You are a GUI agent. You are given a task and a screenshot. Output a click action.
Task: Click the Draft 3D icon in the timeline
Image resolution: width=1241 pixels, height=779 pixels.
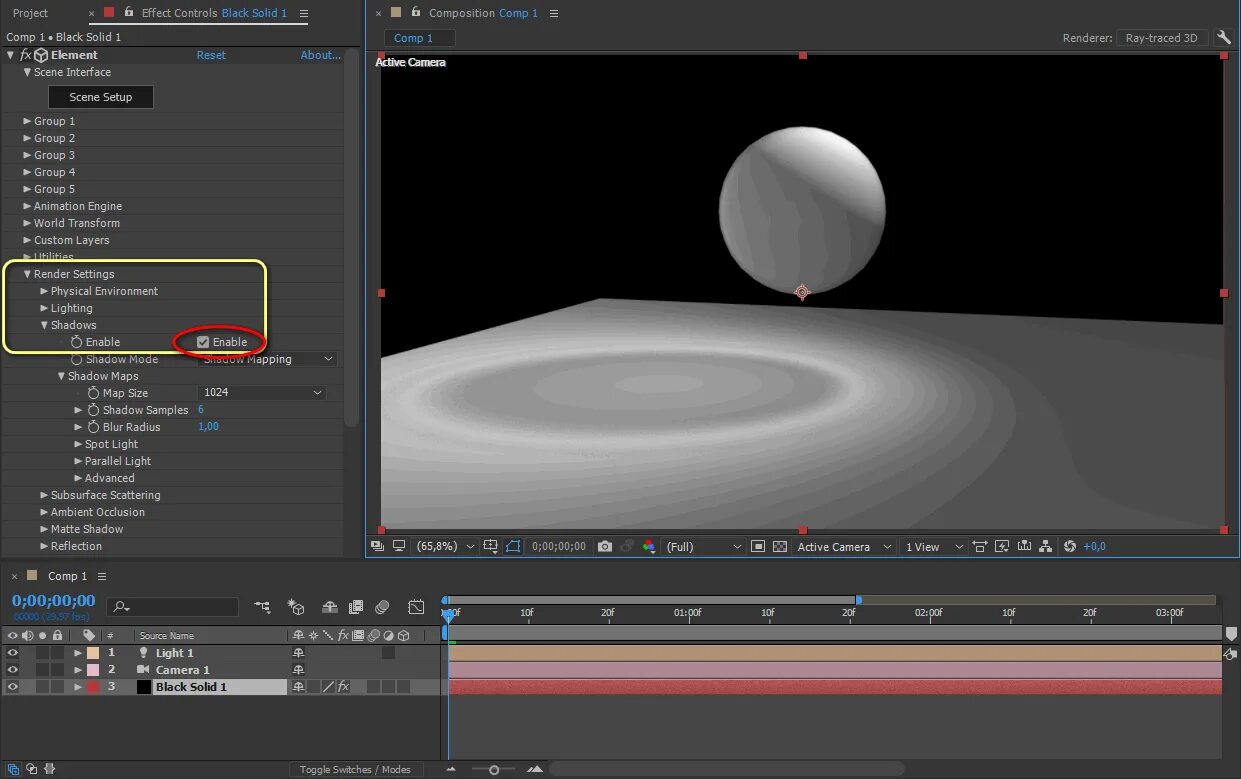click(296, 607)
